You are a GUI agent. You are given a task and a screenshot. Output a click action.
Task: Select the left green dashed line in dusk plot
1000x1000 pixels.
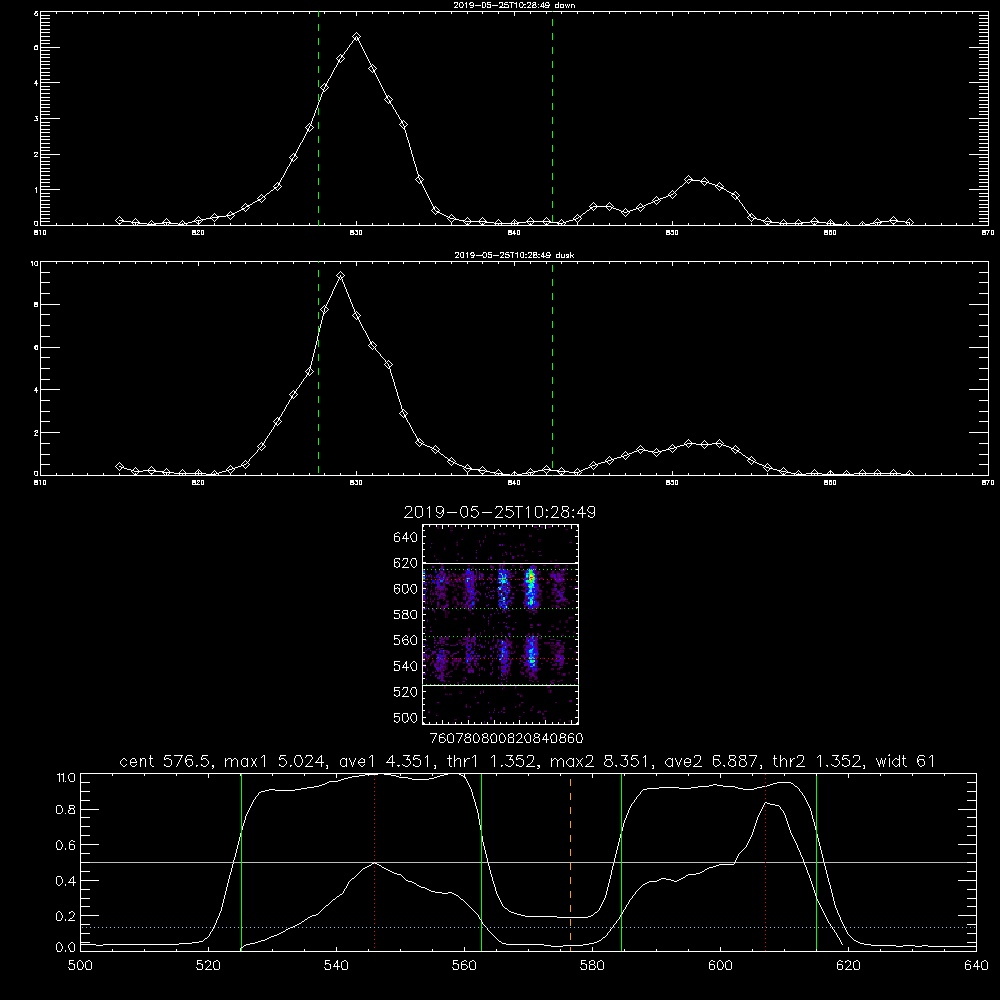pos(318,369)
